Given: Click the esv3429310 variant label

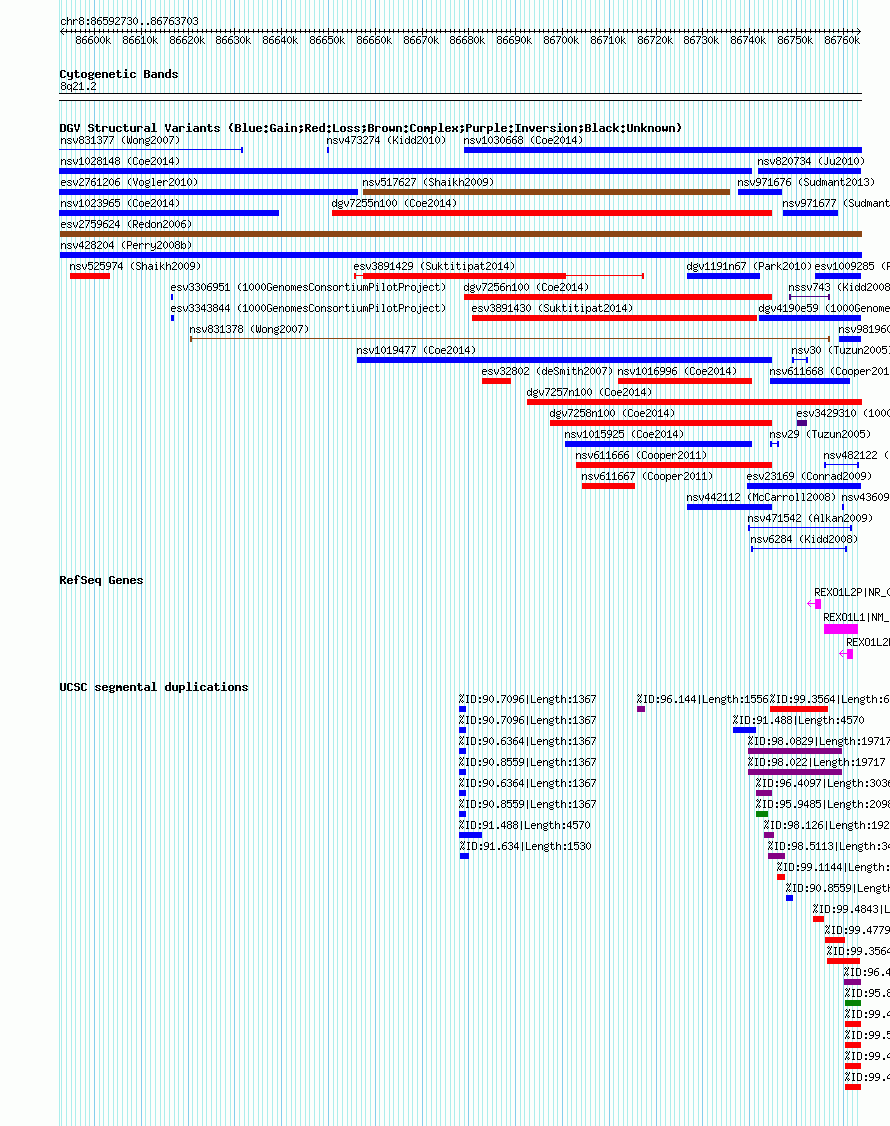Looking at the screenshot, I should coord(843,413).
